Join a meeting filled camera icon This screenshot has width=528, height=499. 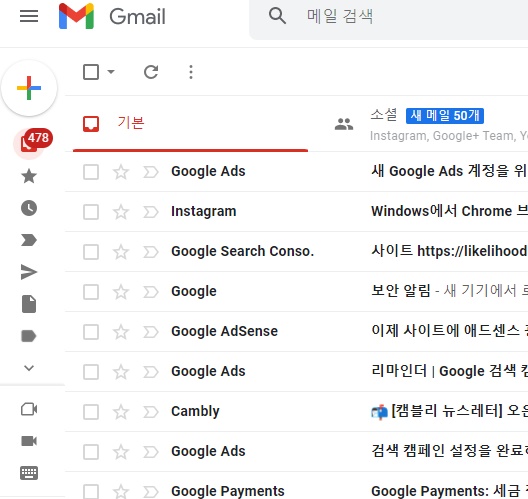pos(29,441)
